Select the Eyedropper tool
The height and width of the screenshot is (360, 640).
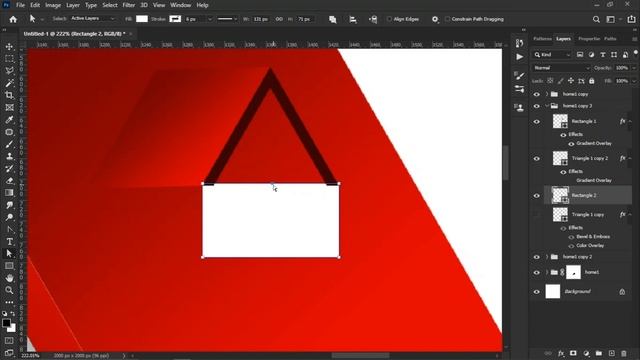[x=9, y=120]
